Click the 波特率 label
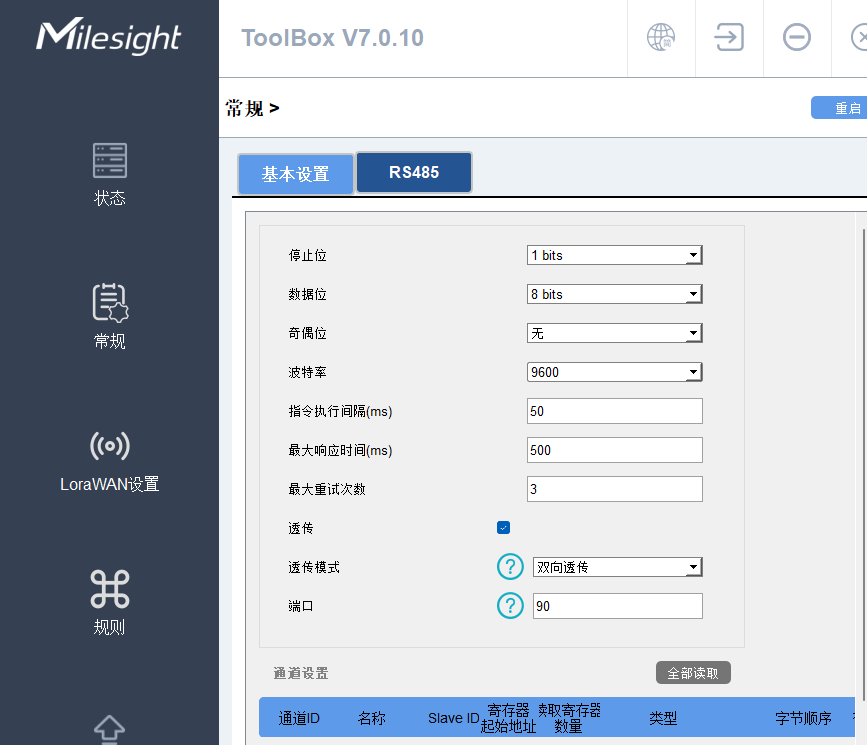Screen dimensions: 867x745 tap(307, 372)
